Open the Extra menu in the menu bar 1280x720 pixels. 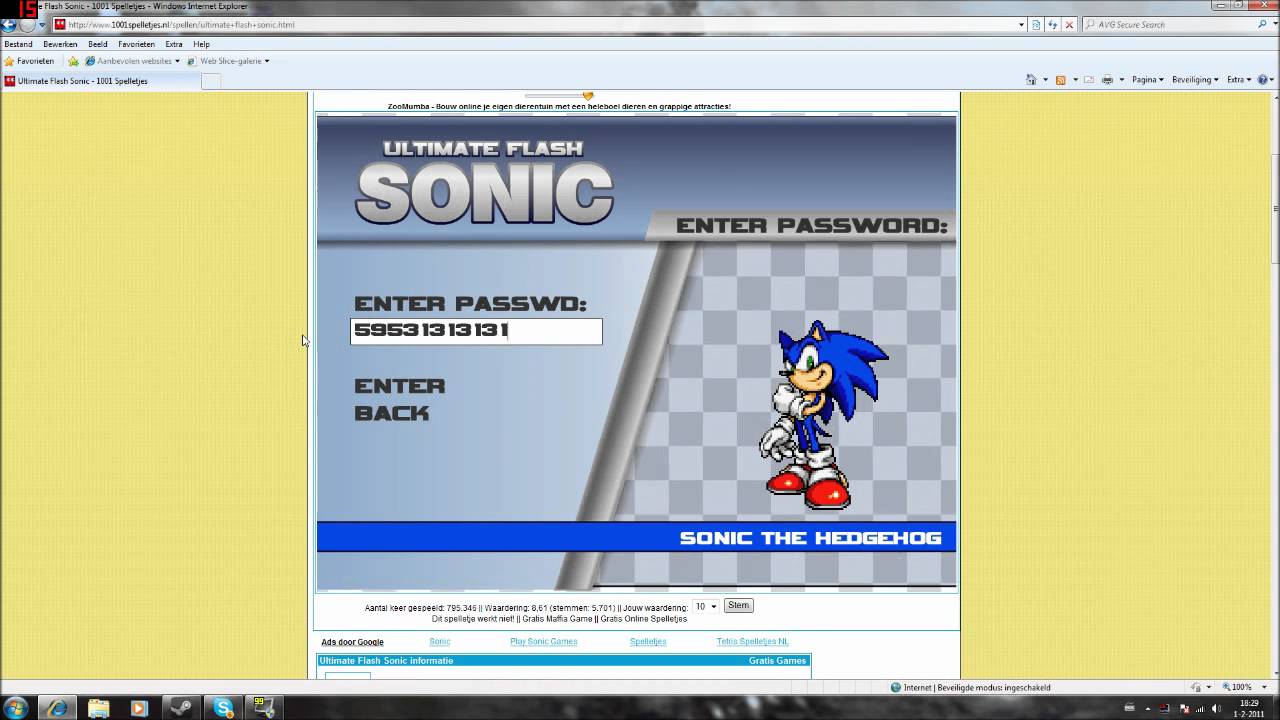click(x=174, y=44)
